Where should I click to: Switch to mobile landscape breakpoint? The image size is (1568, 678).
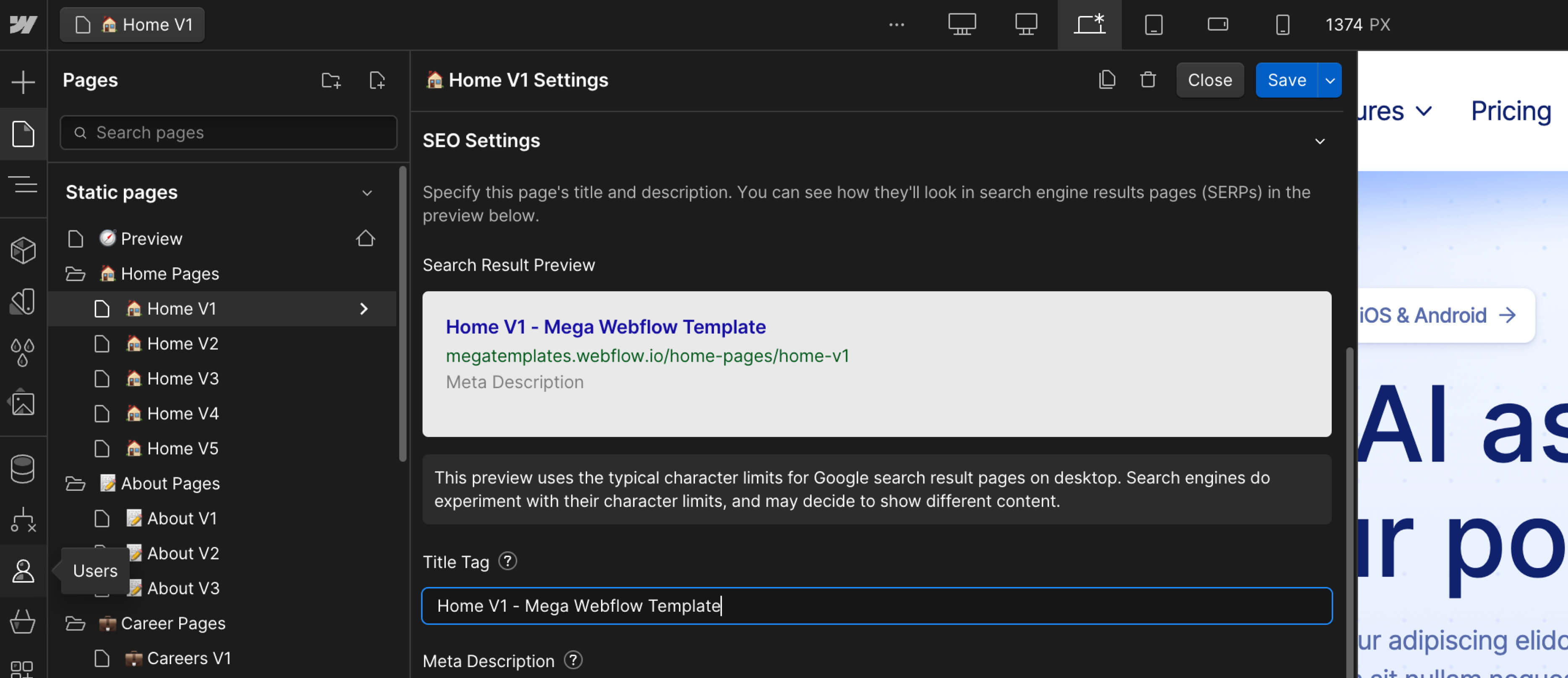[1218, 24]
